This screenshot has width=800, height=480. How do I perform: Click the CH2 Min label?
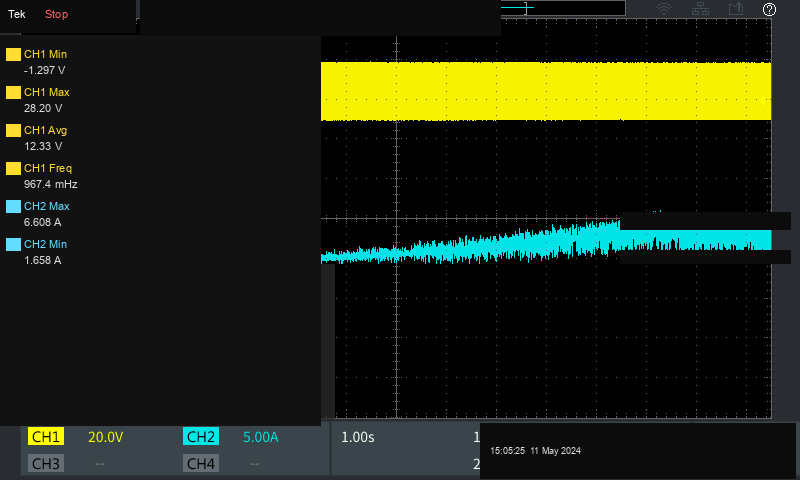[x=45, y=244]
